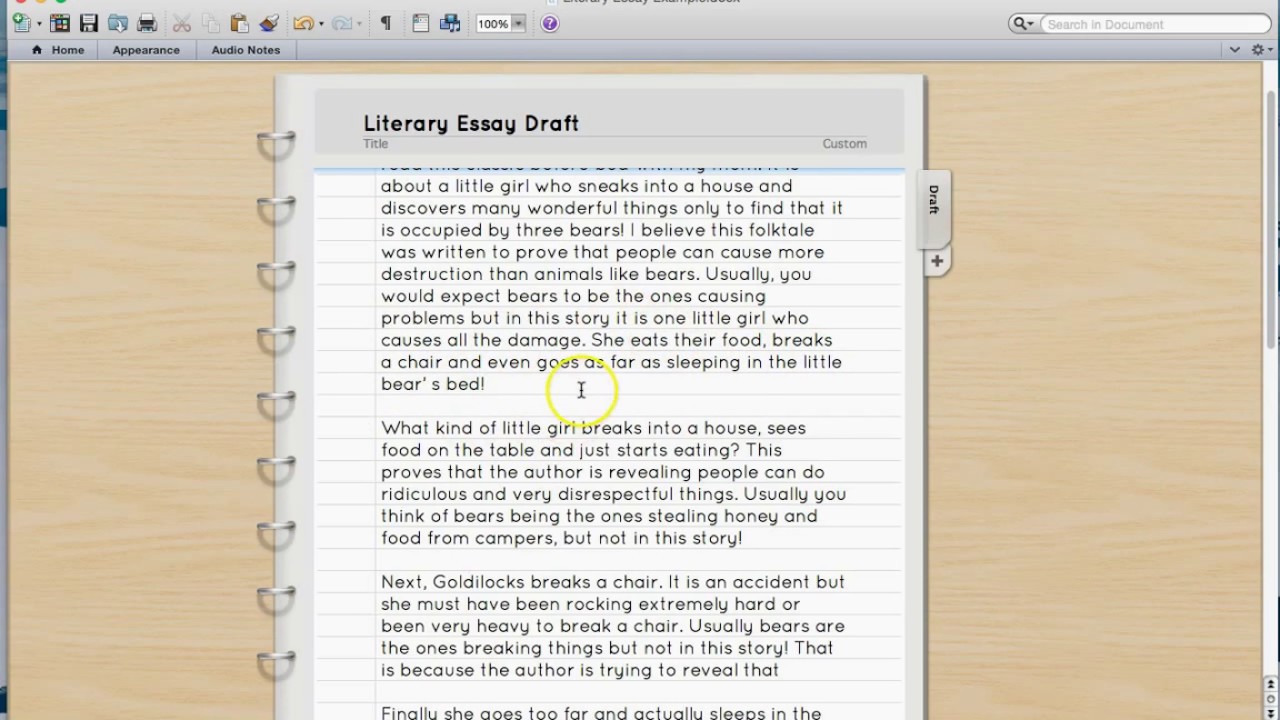1280x720 pixels.
Task: Collapse the ribbon with the chevron
Action: (1235, 50)
